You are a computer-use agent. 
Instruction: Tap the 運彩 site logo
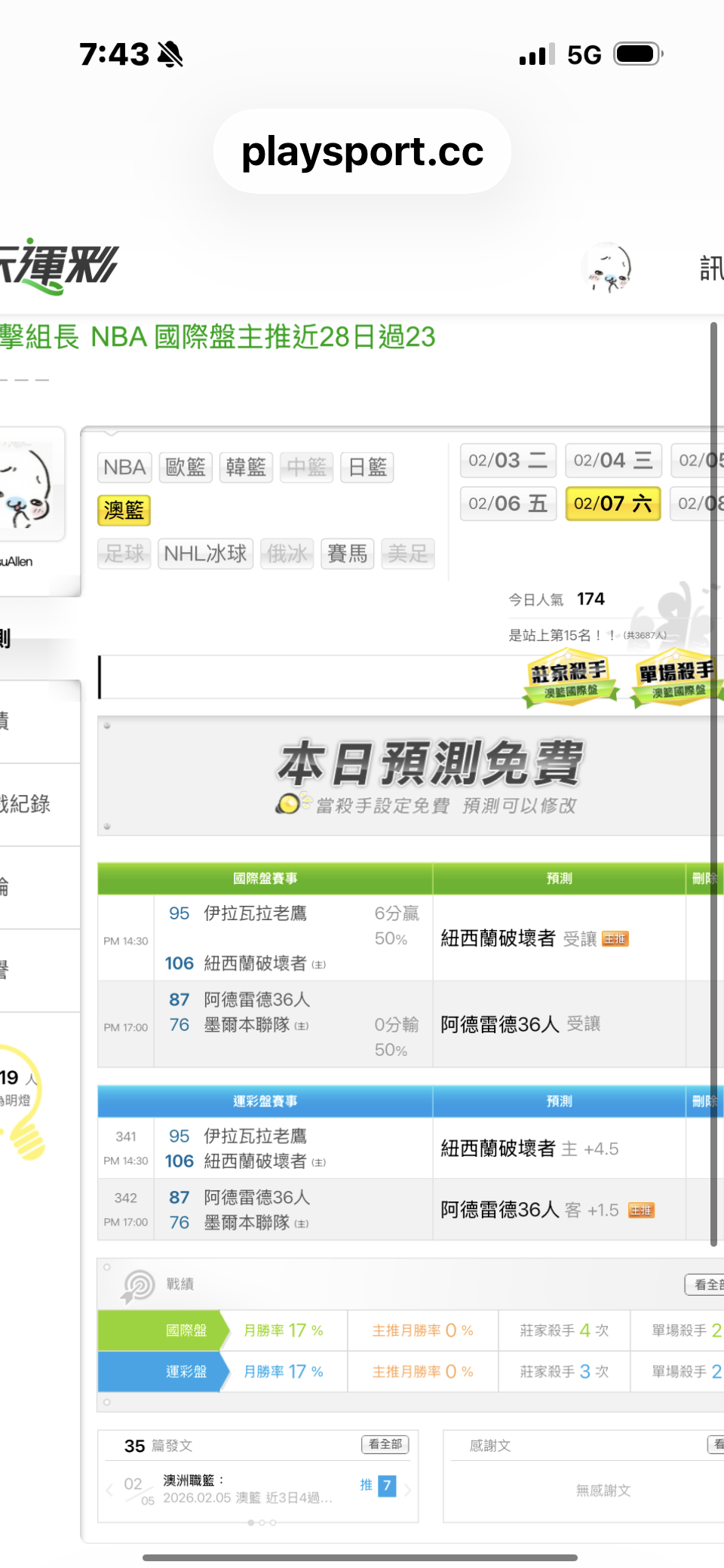click(x=59, y=266)
